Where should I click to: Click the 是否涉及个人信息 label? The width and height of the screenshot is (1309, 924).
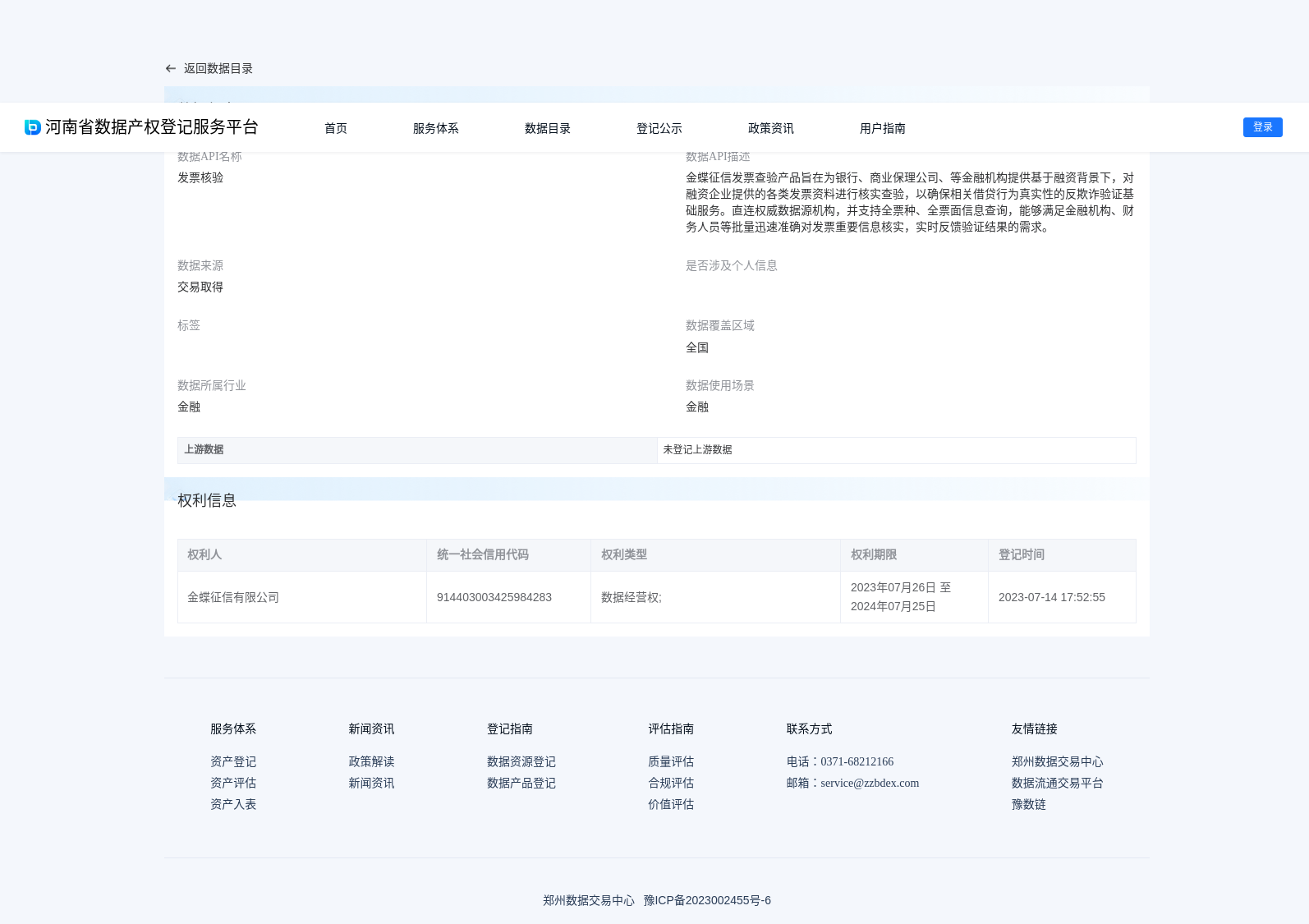pos(732,266)
